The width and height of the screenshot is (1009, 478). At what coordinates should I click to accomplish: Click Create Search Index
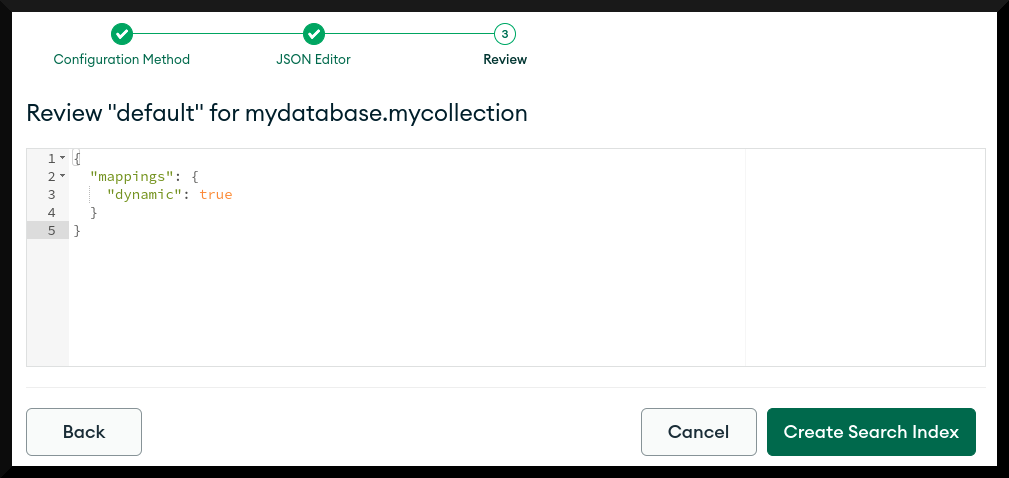(x=871, y=432)
